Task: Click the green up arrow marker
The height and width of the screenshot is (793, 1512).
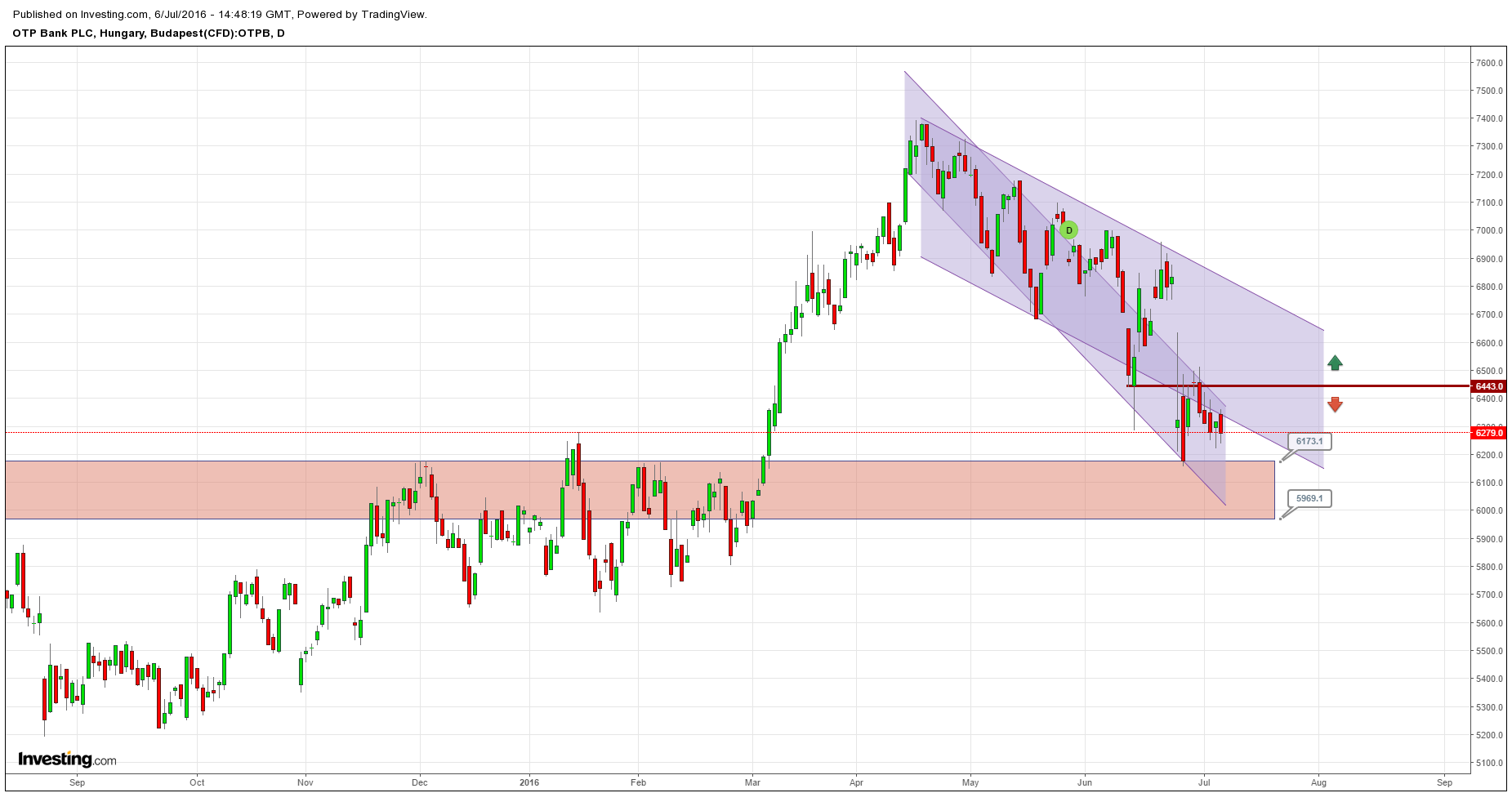Action: tap(1335, 363)
